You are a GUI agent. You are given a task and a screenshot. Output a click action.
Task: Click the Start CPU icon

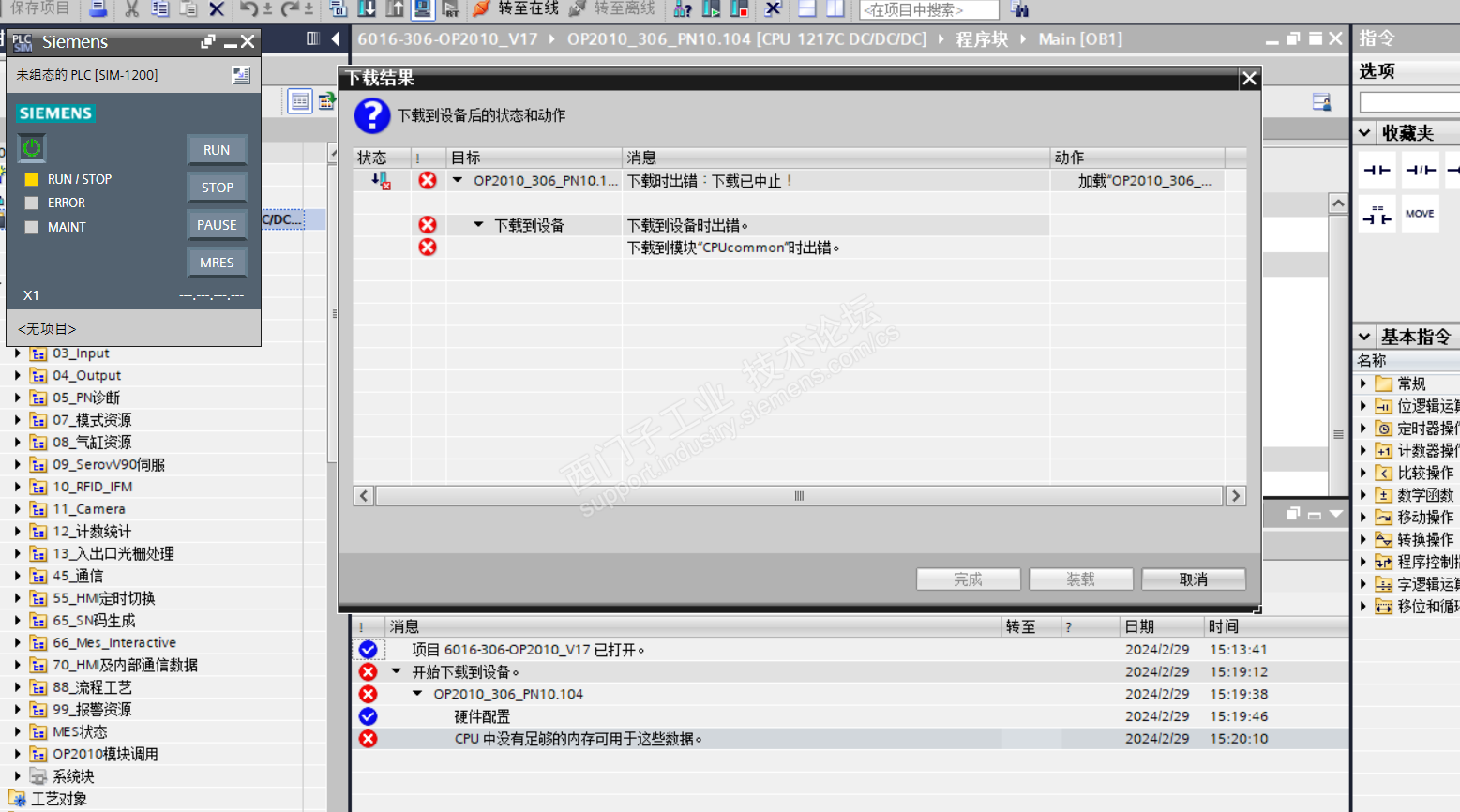712,9
